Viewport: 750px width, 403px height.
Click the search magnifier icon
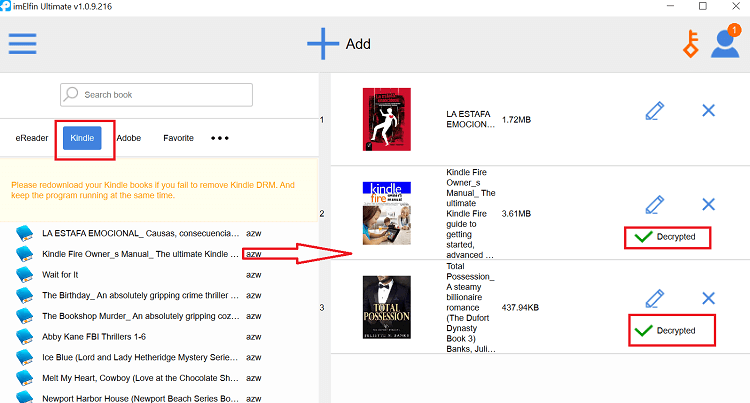[x=71, y=94]
